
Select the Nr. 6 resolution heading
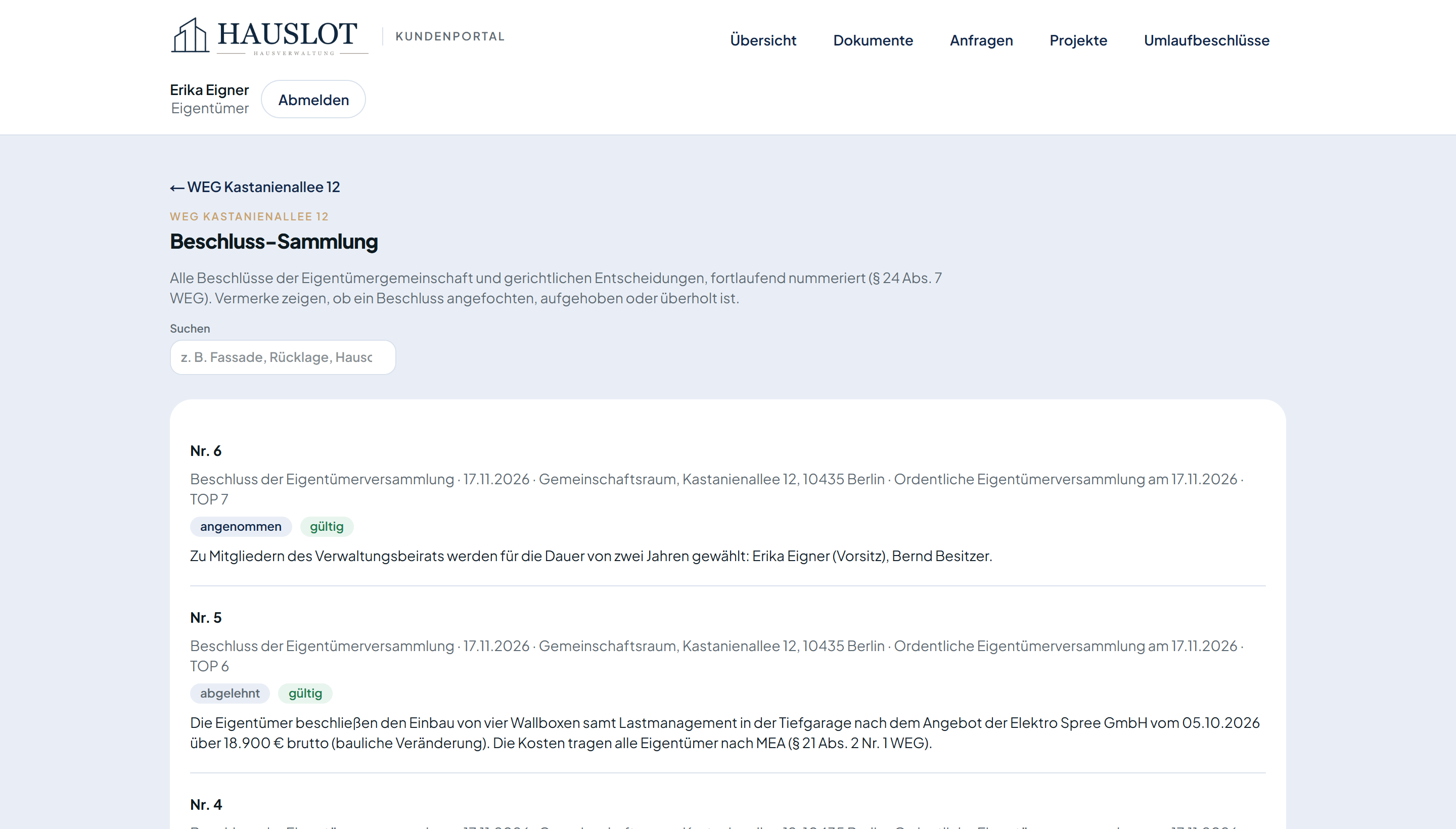click(x=206, y=451)
